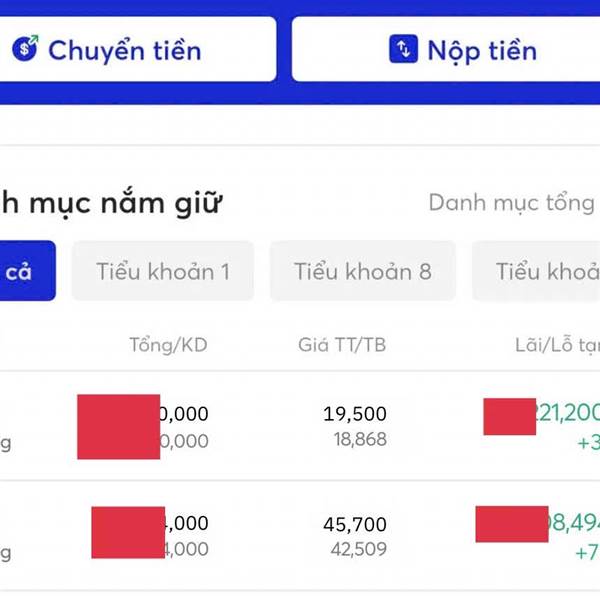Open the holding row priced 19,500

pyautogui.click(x=300, y=426)
